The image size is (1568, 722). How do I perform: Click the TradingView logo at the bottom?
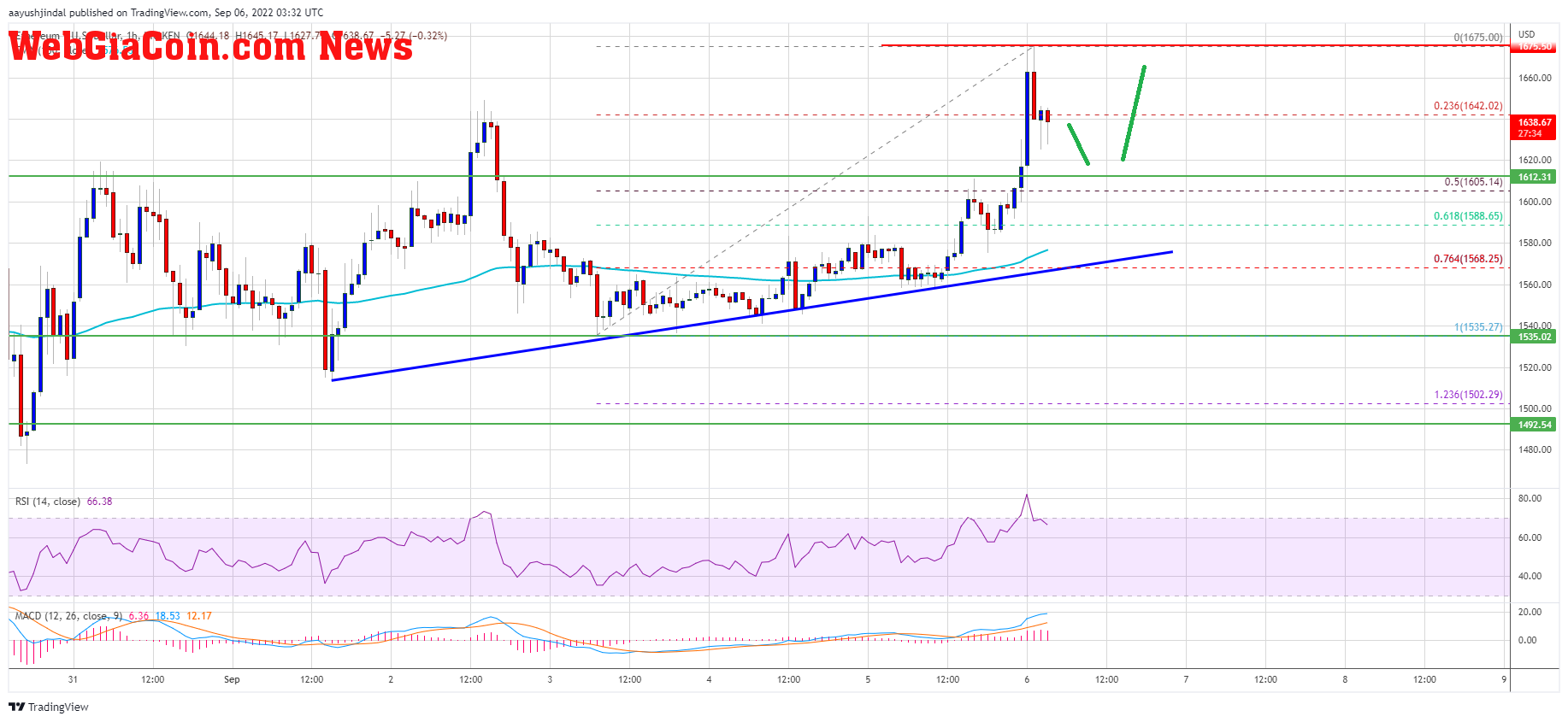pyautogui.click(x=49, y=707)
